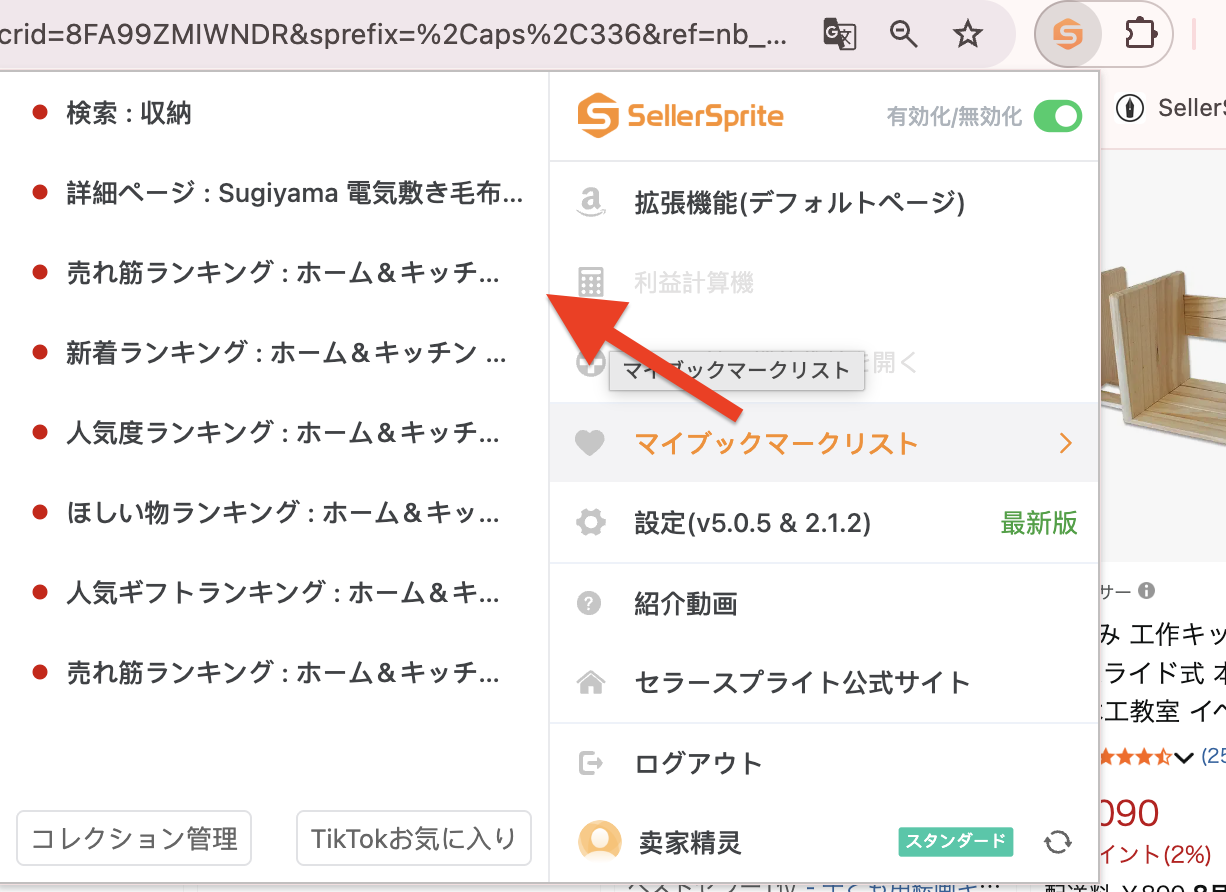This screenshot has width=1226, height=892.
Task: Click the SellerSprite logo in popup header
Action: [680, 116]
